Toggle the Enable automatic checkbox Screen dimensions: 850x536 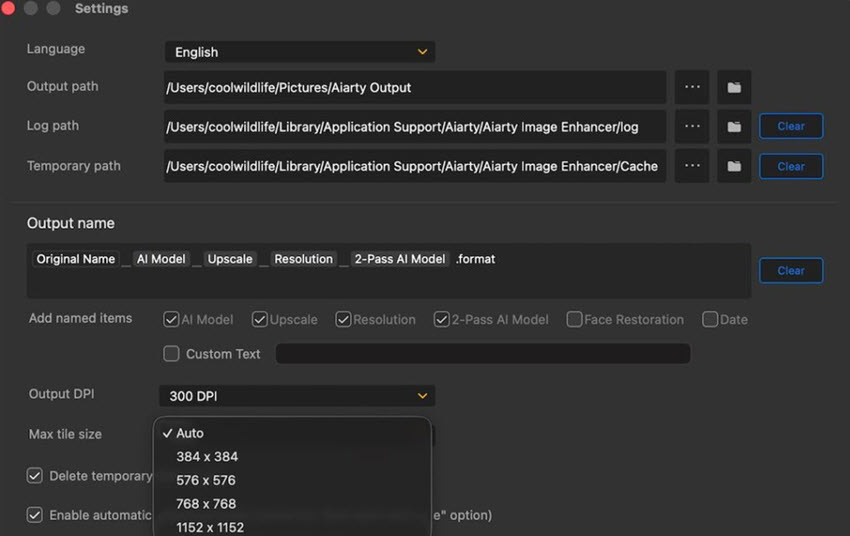pyautogui.click(x=35, y=515)
